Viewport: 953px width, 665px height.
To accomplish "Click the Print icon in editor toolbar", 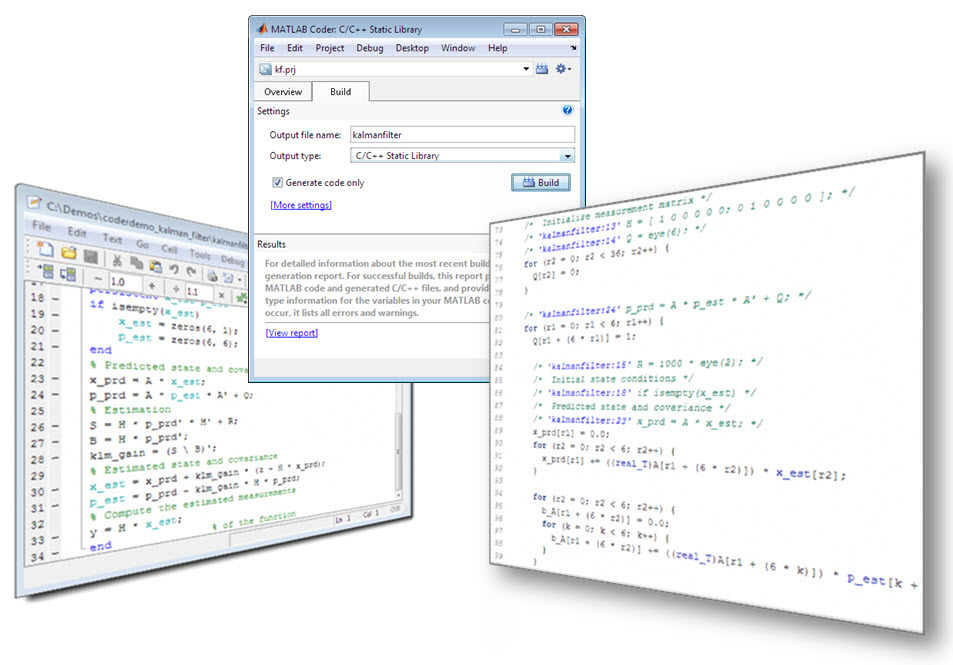I will (211, 274).
